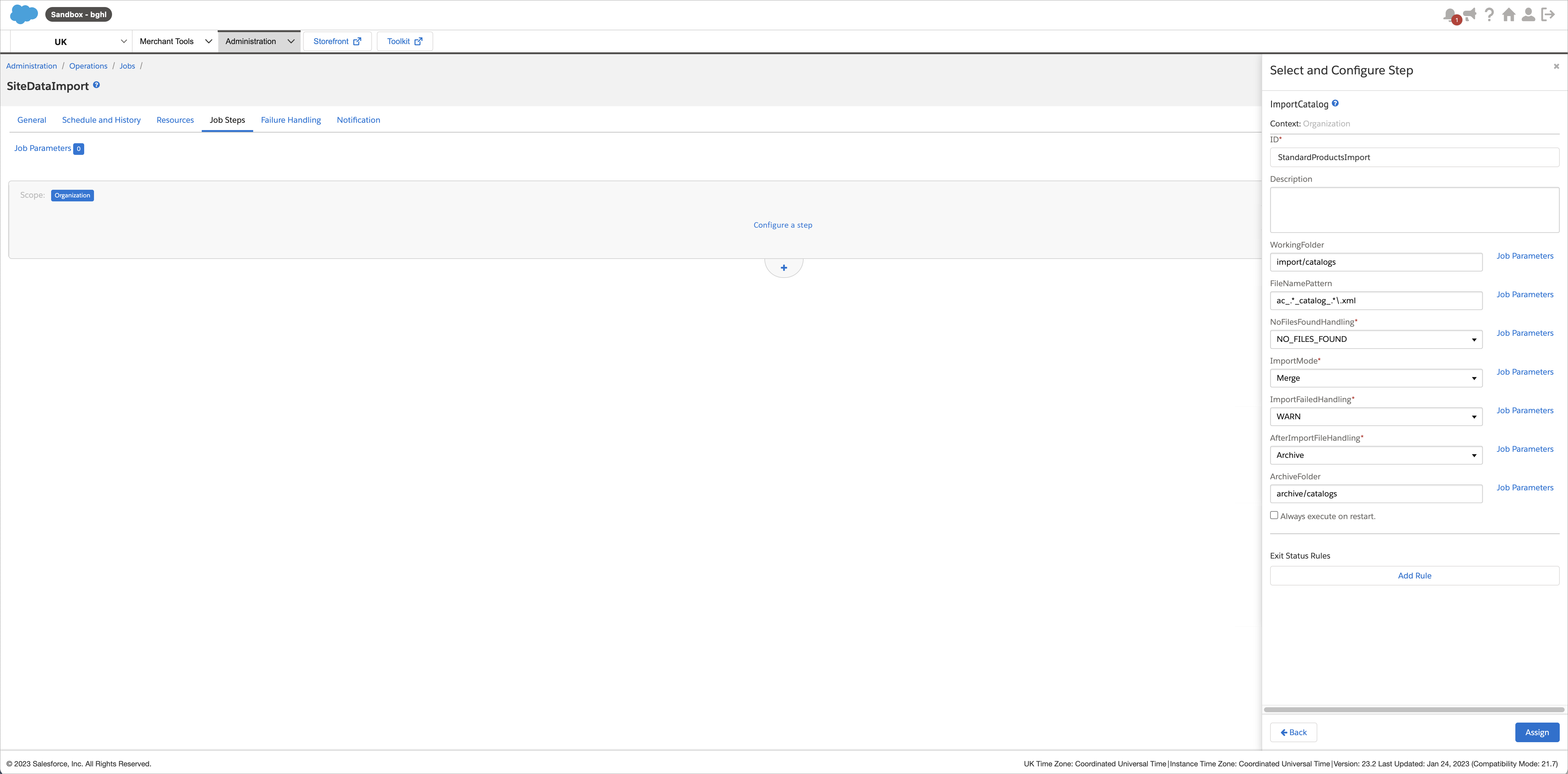
Task: Click the Back button
Action: pyautogui.click(x=1293, y=733)
